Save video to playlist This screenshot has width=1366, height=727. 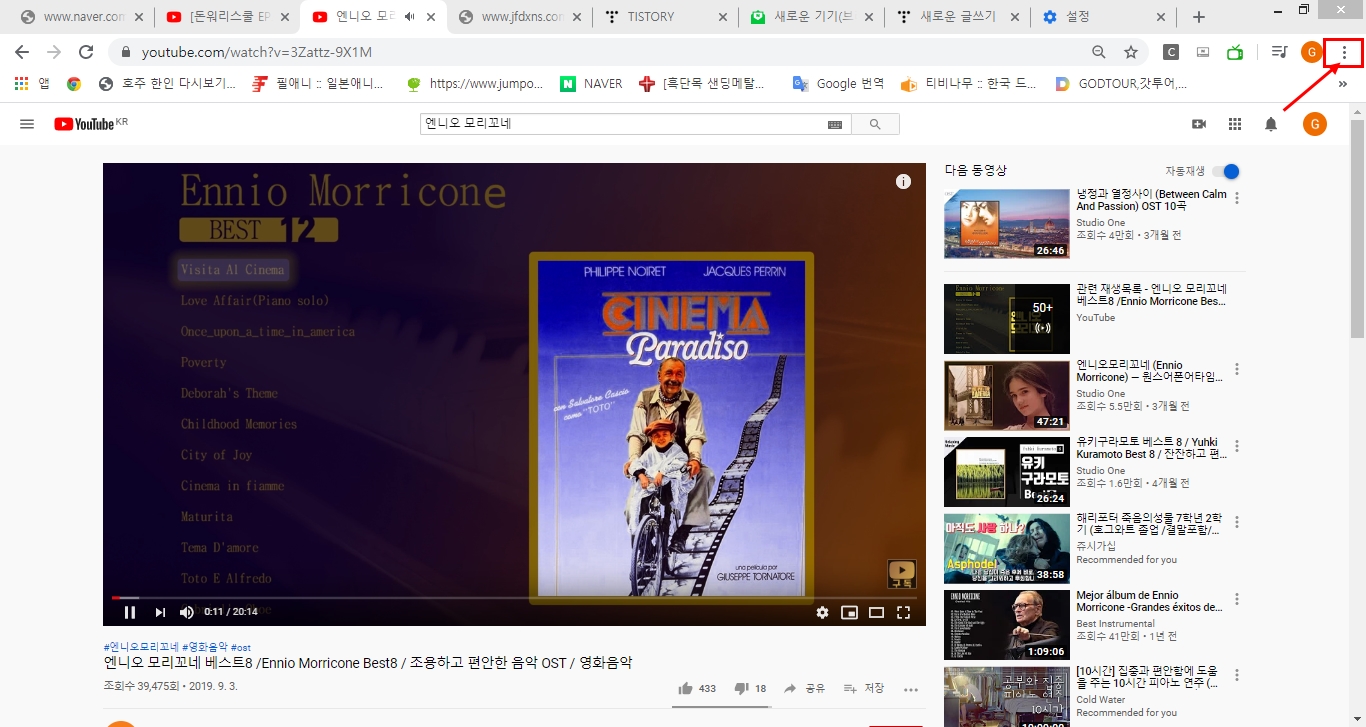click(x=864, y=688)
